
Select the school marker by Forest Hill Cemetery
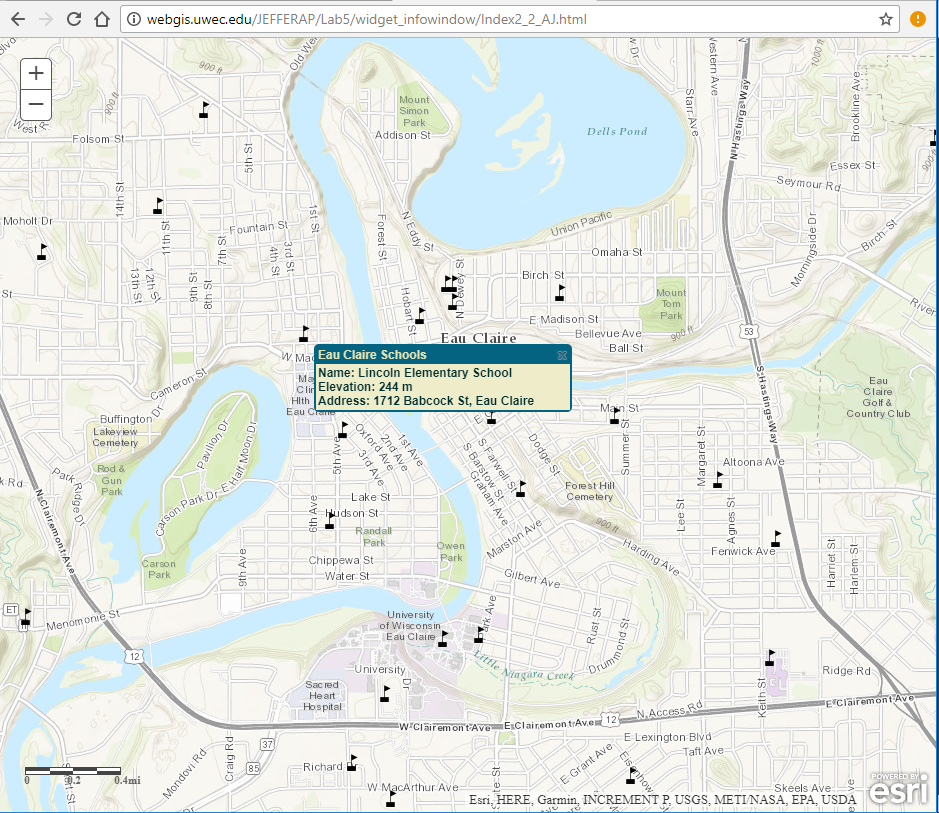tap(521, 489)
